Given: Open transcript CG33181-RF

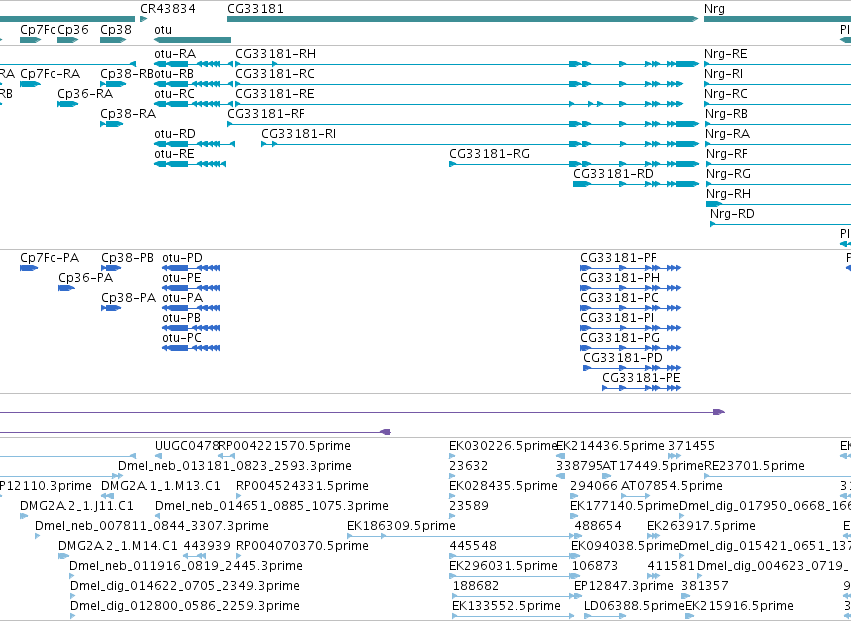Looking at the screenshot, I should (266, 114).
